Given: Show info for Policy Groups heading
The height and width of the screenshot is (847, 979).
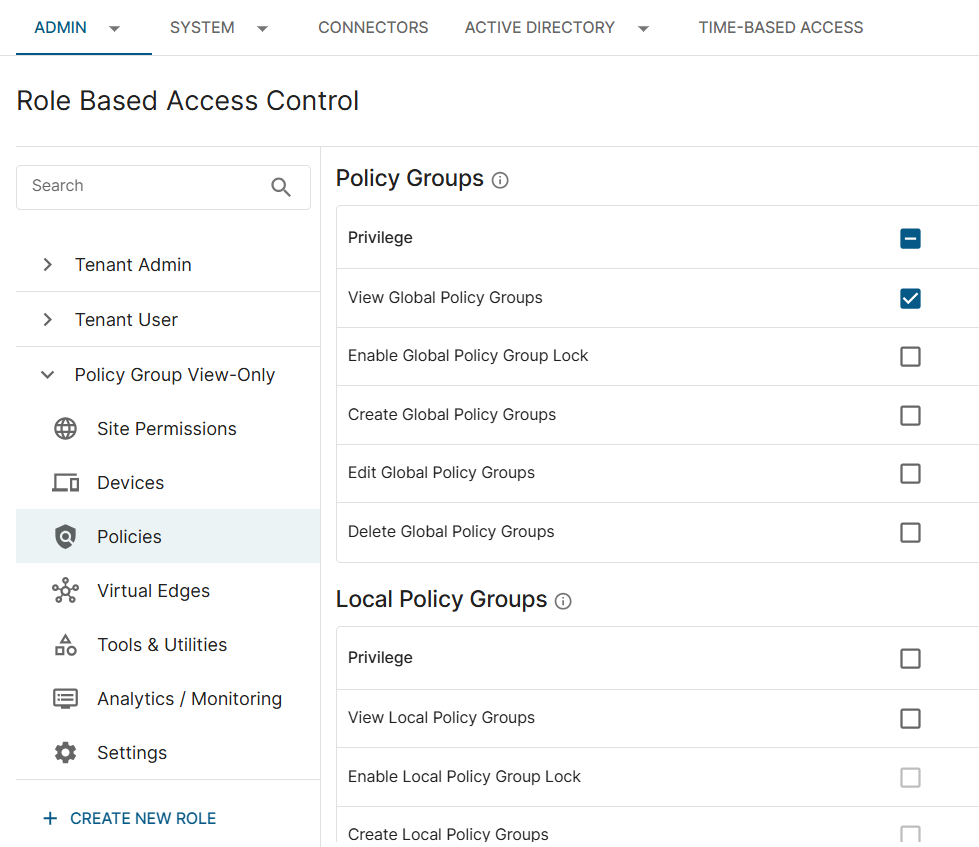Looking at the screenshot, I should click(501, 181).
